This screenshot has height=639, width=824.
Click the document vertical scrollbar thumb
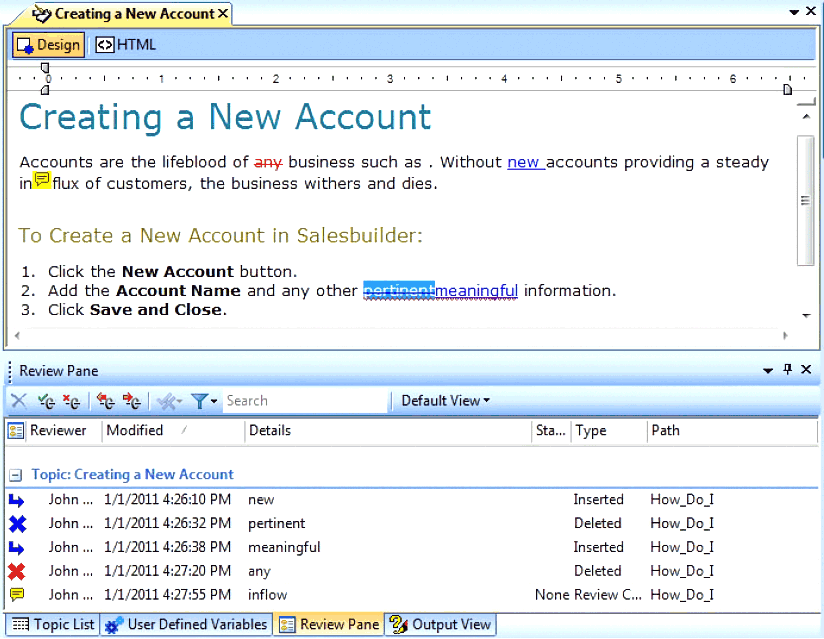pos(804,200)
